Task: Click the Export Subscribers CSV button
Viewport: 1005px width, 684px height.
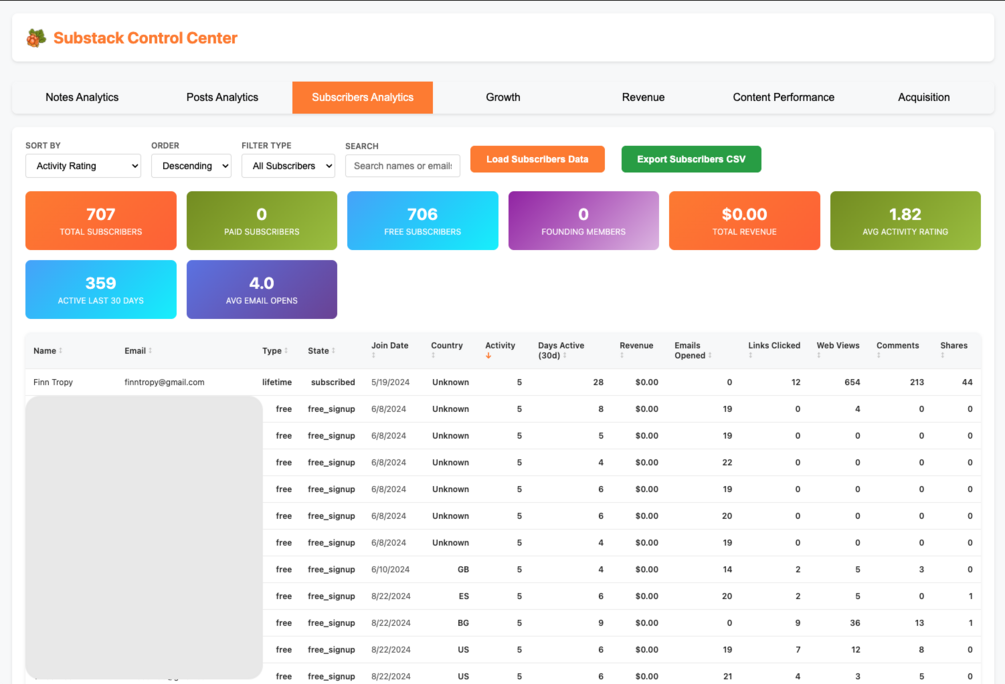Action: [x=692, y=159]
